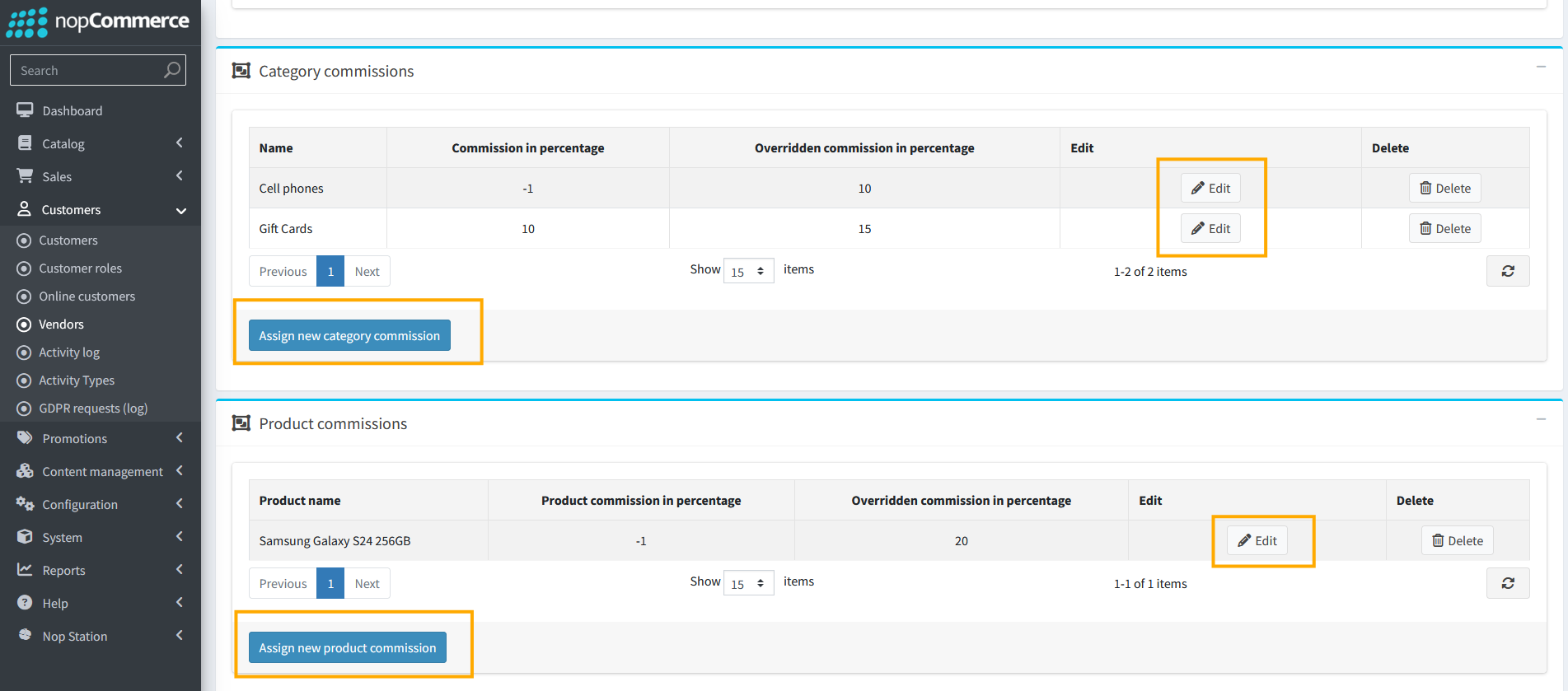Expand the Reports menu chevron
Image resolution: width=1568 pixels, height=691 pixels.
[180, 570]
